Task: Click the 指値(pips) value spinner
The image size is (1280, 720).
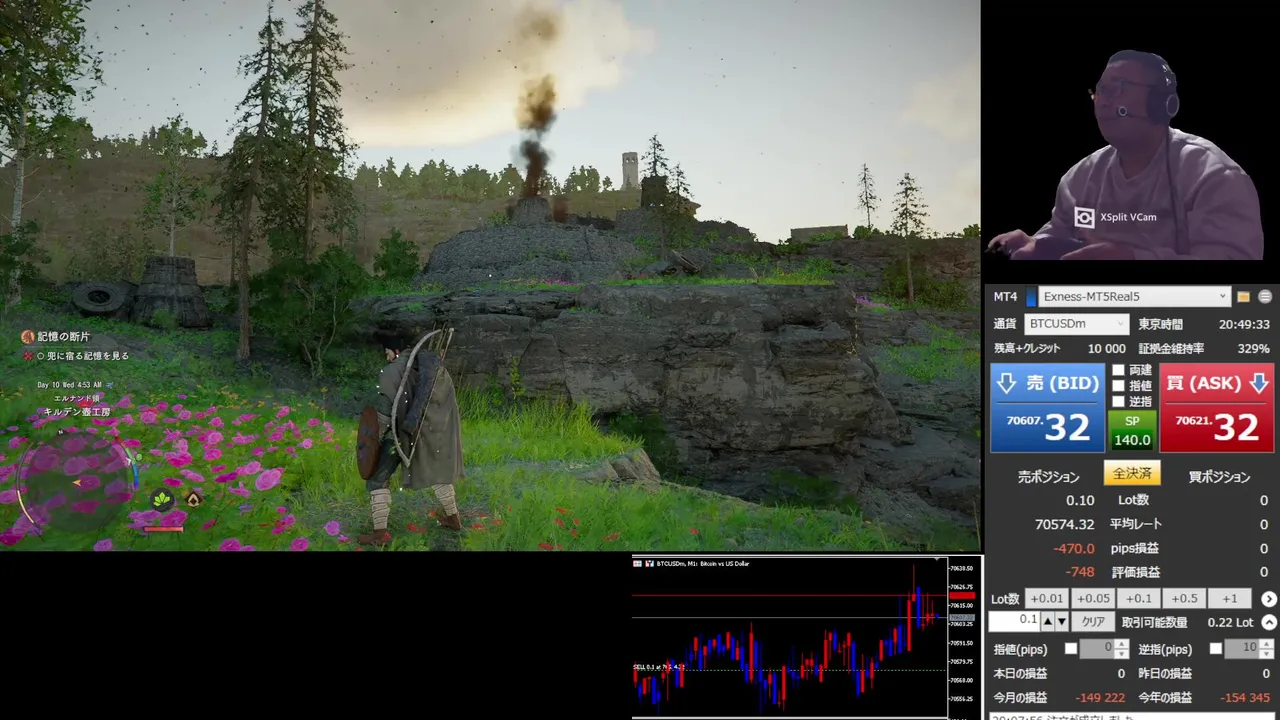Action: click(1104, 649)
